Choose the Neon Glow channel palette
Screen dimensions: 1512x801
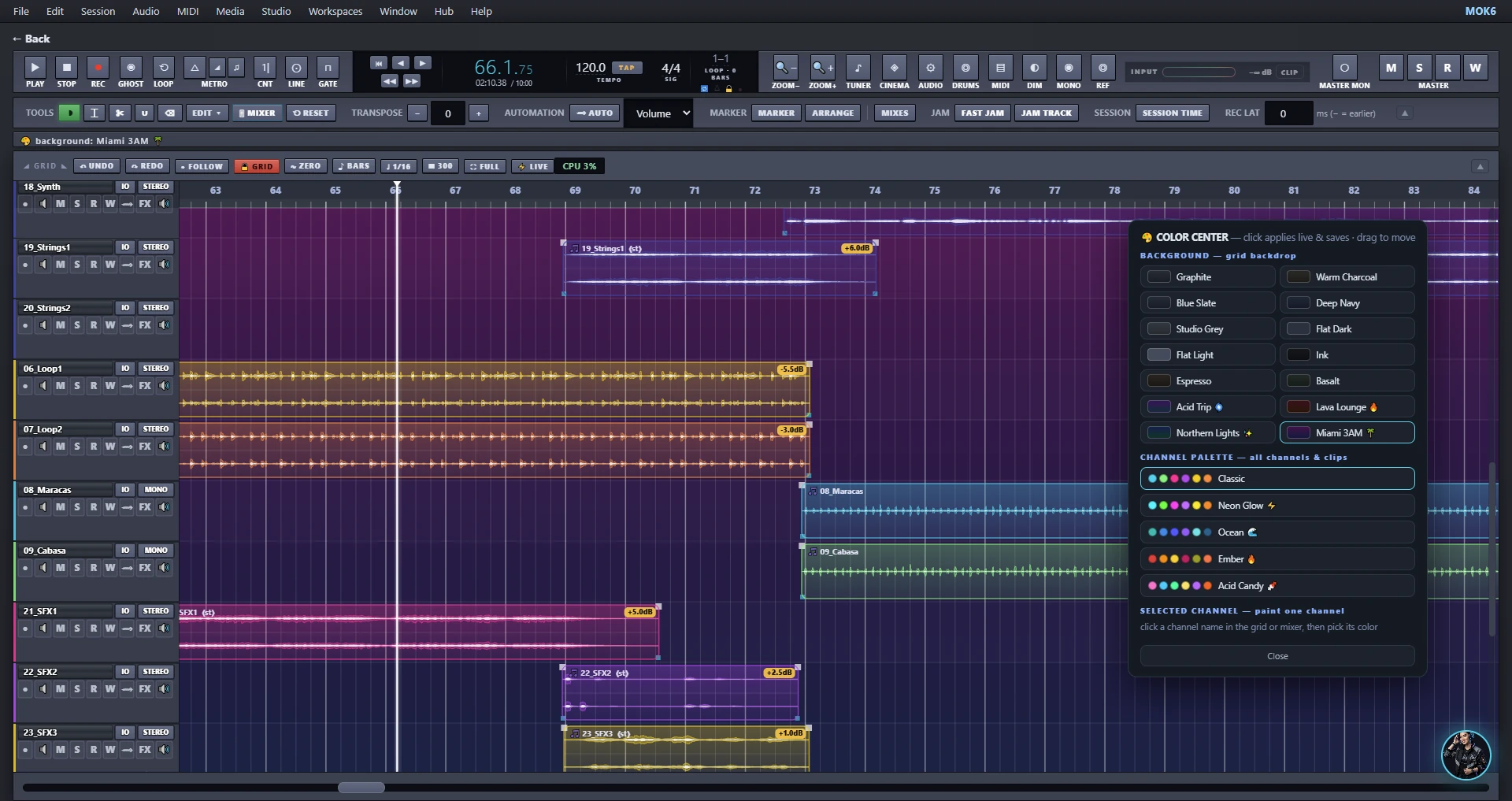1277,506
